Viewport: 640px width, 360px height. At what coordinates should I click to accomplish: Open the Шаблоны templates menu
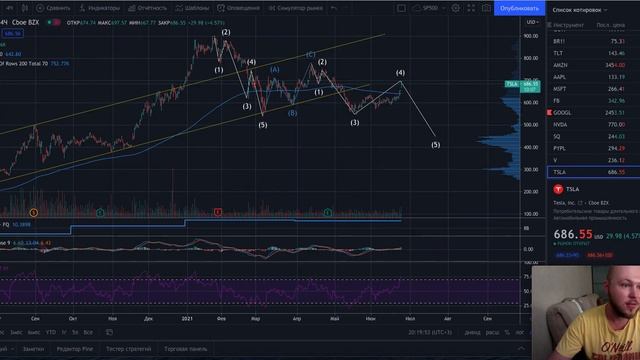(192, 8)
